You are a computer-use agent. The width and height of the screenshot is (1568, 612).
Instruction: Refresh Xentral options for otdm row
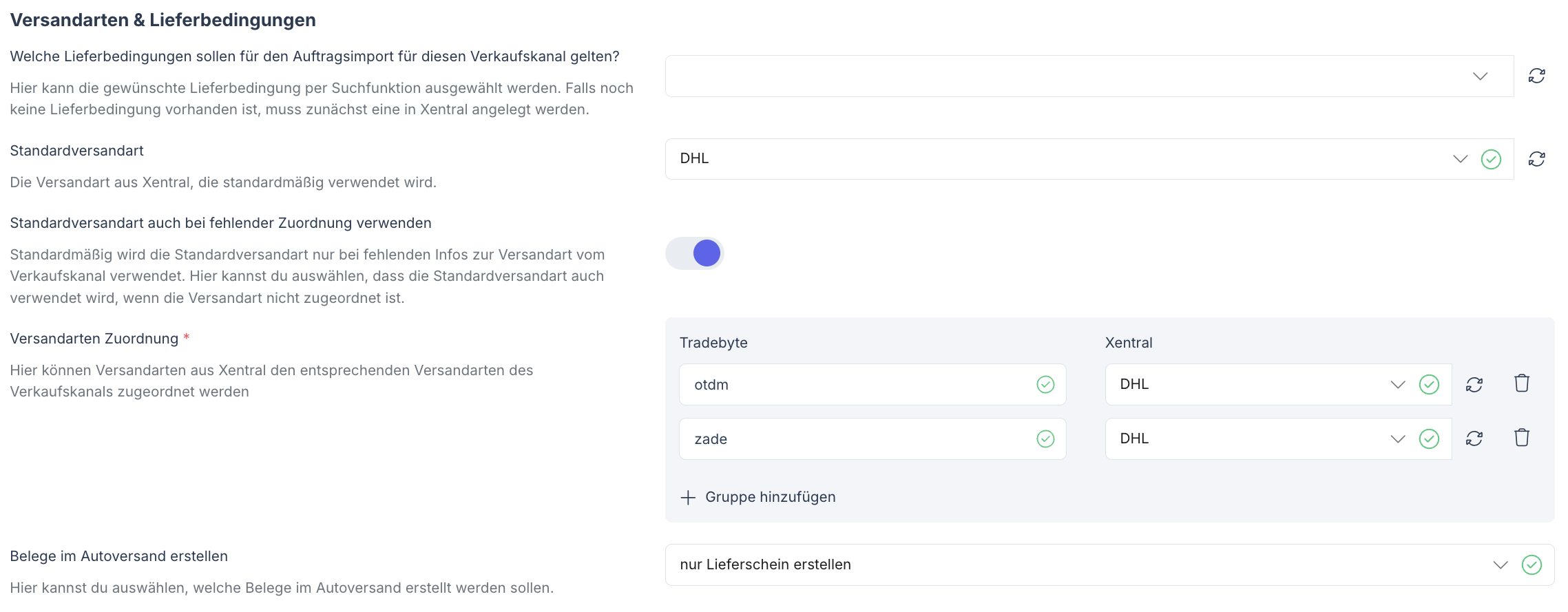1474,384
